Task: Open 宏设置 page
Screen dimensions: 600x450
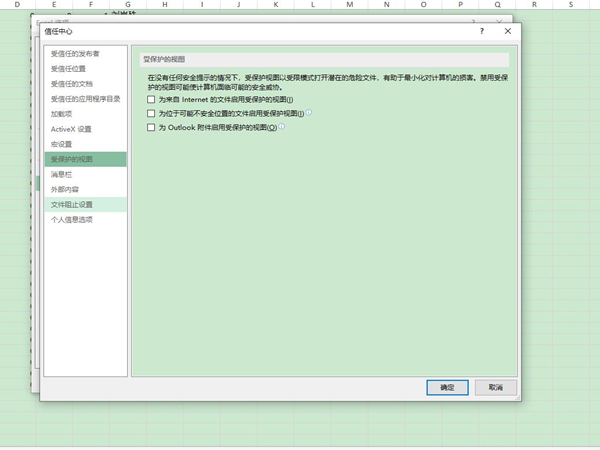Action: tap(85, 144)
